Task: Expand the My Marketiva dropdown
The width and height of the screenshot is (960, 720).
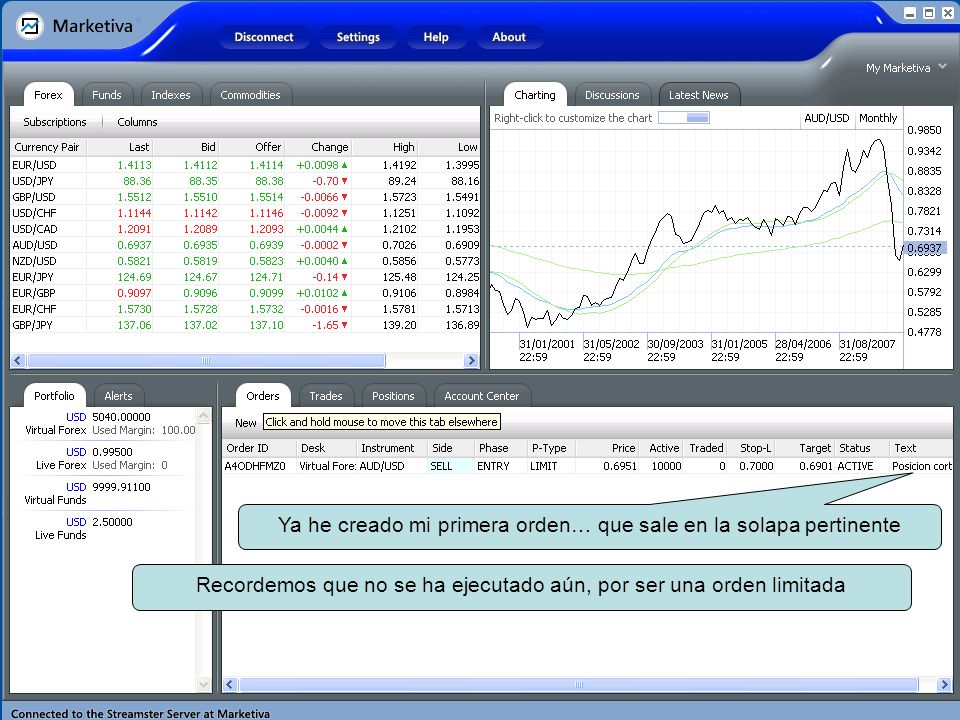Action: point(906,67)
